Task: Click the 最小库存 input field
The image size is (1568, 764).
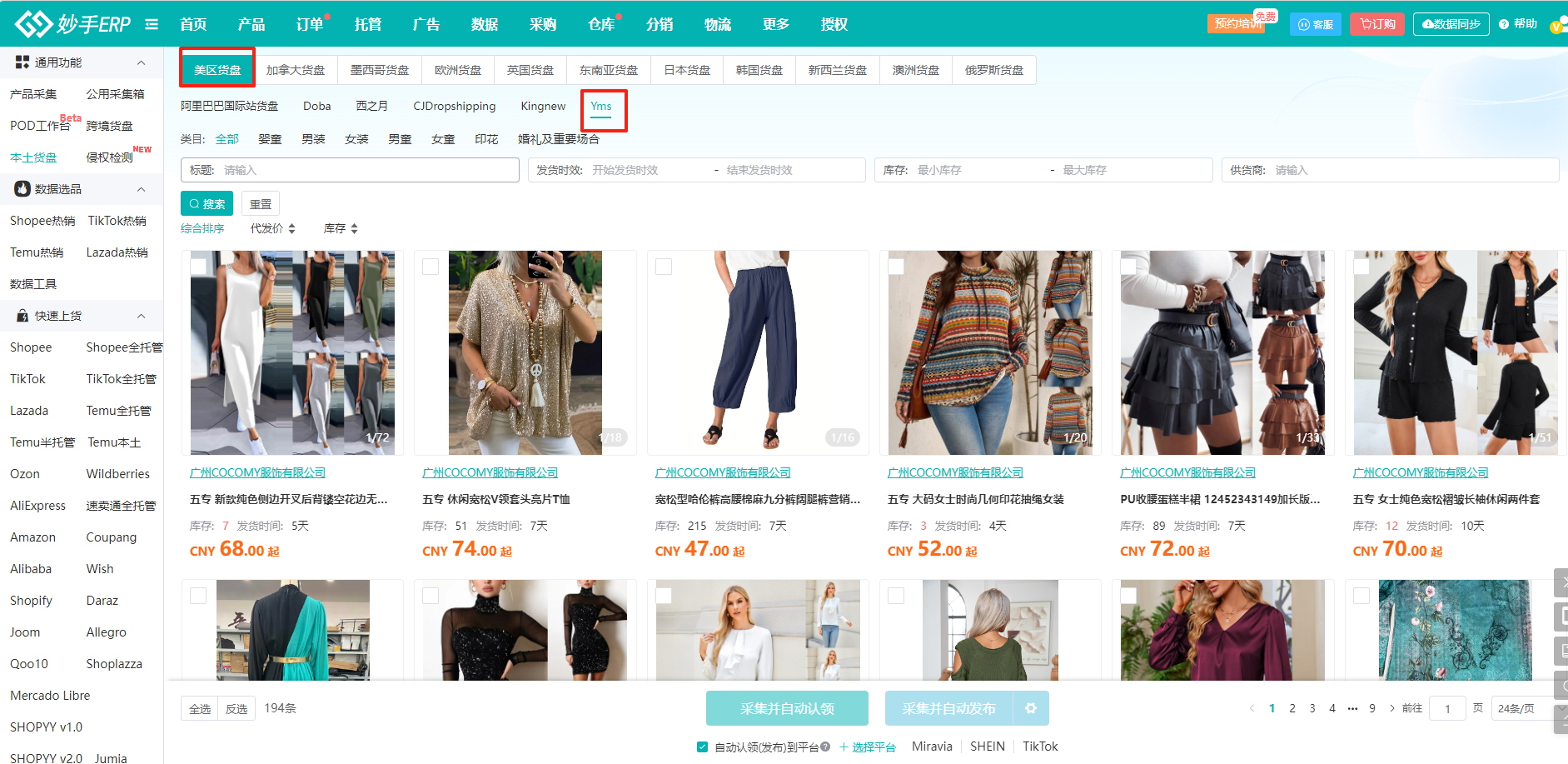Action: pos(978,170)
